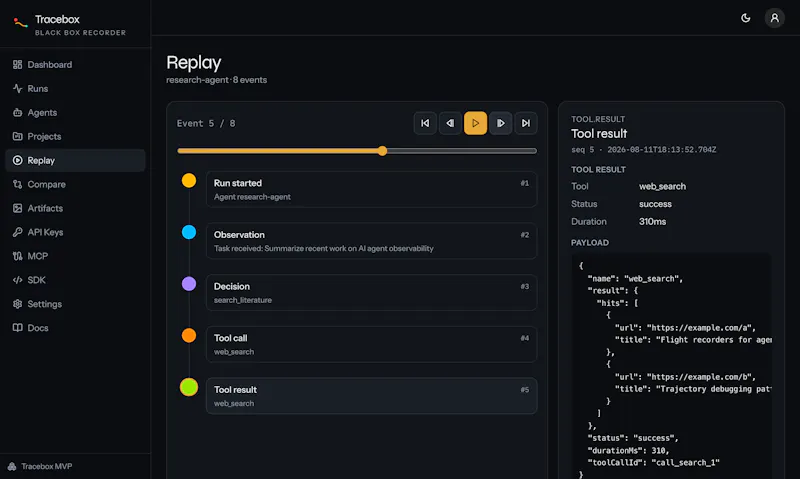Screen dimensions: 800x479
Task: Open the Artifacts page
Action: click(76, 208)
